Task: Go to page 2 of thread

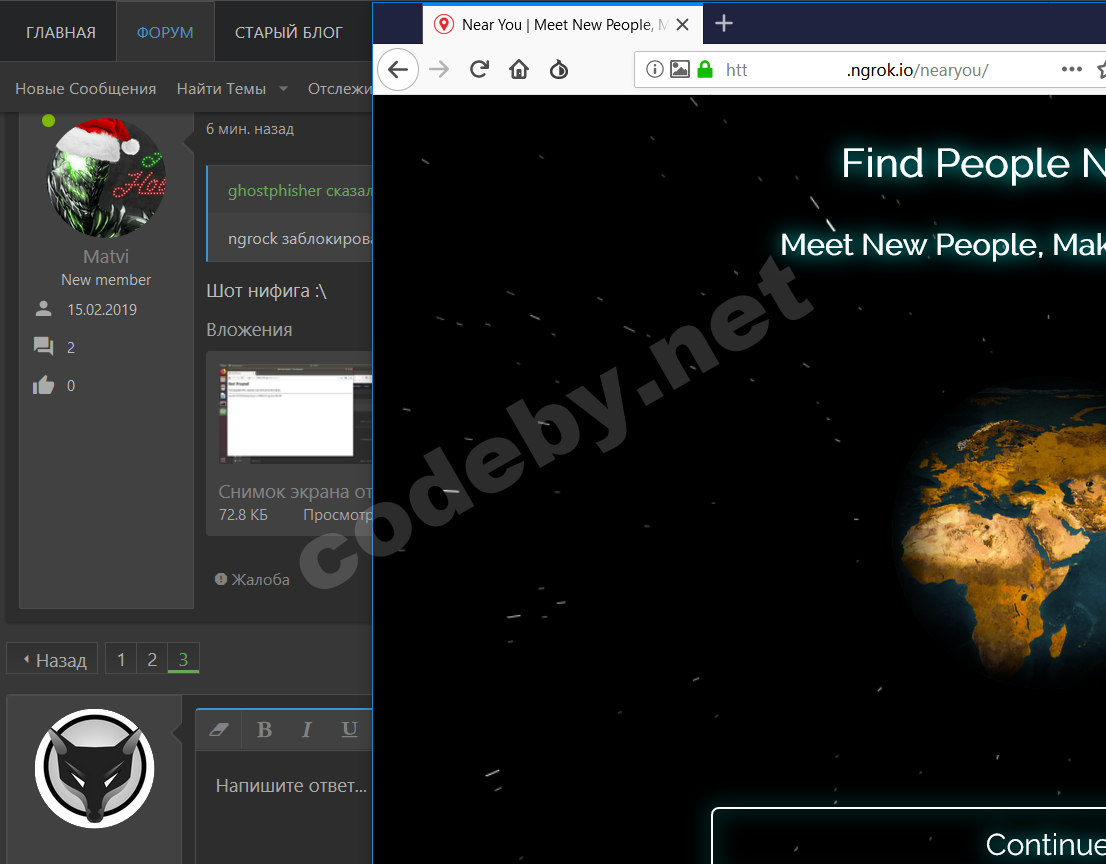Action: (152, 659)
